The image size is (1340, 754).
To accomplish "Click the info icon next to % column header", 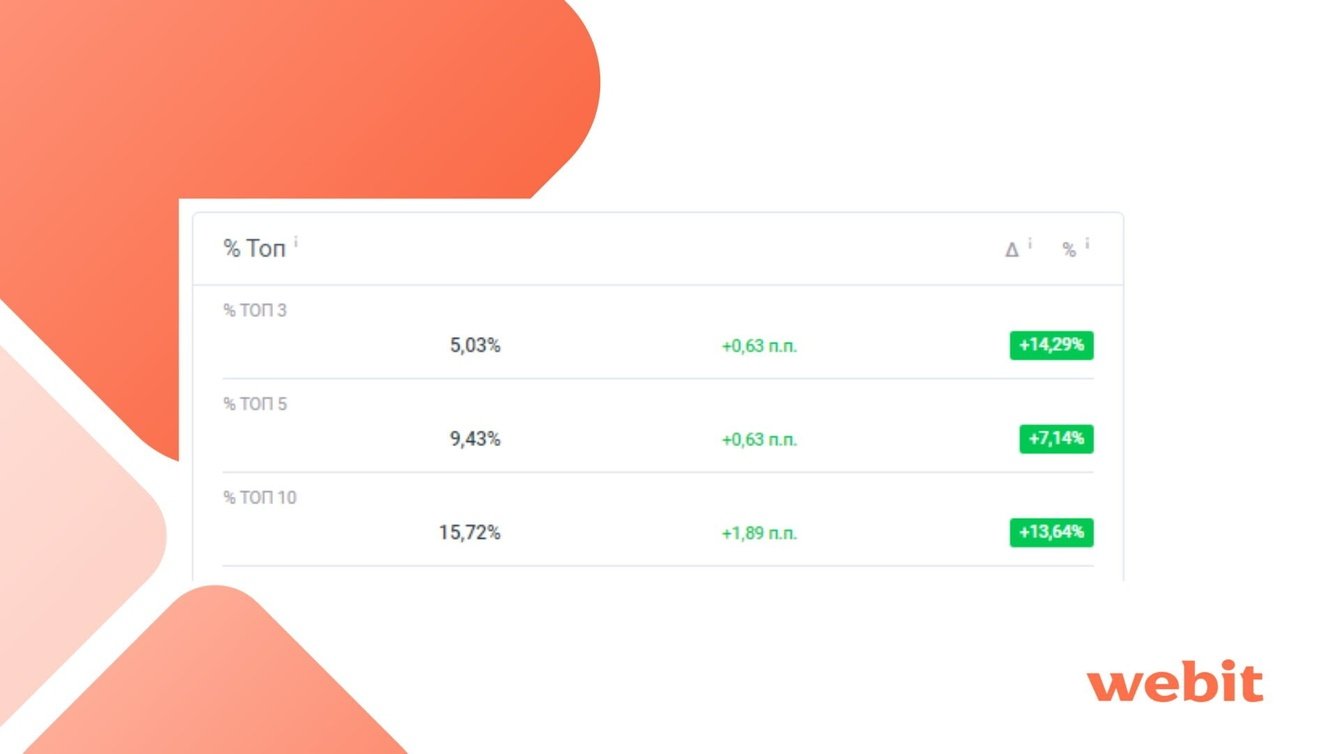I will 1087,243.
